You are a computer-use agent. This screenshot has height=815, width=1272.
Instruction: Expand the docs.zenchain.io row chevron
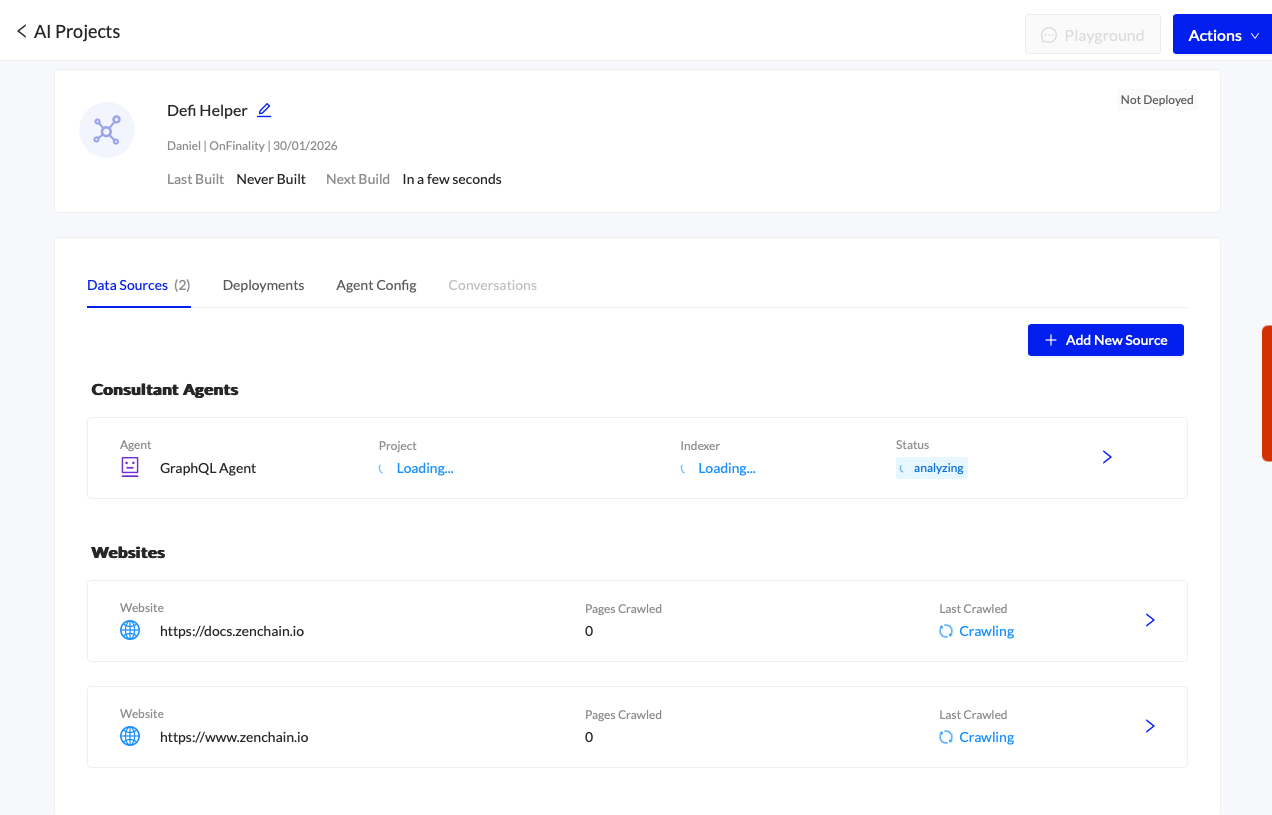1150,620
